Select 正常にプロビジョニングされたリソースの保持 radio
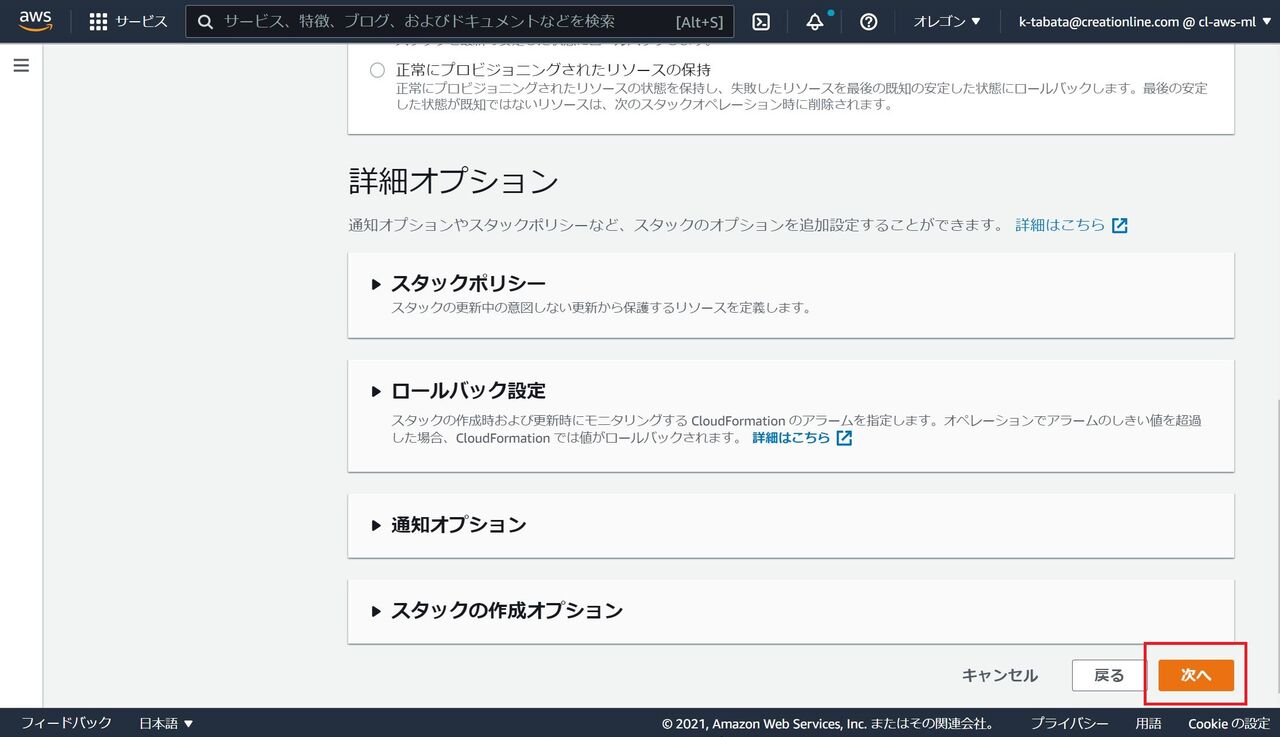Image resolution: width=1280 pixels, height=737 pixels. 377,70
